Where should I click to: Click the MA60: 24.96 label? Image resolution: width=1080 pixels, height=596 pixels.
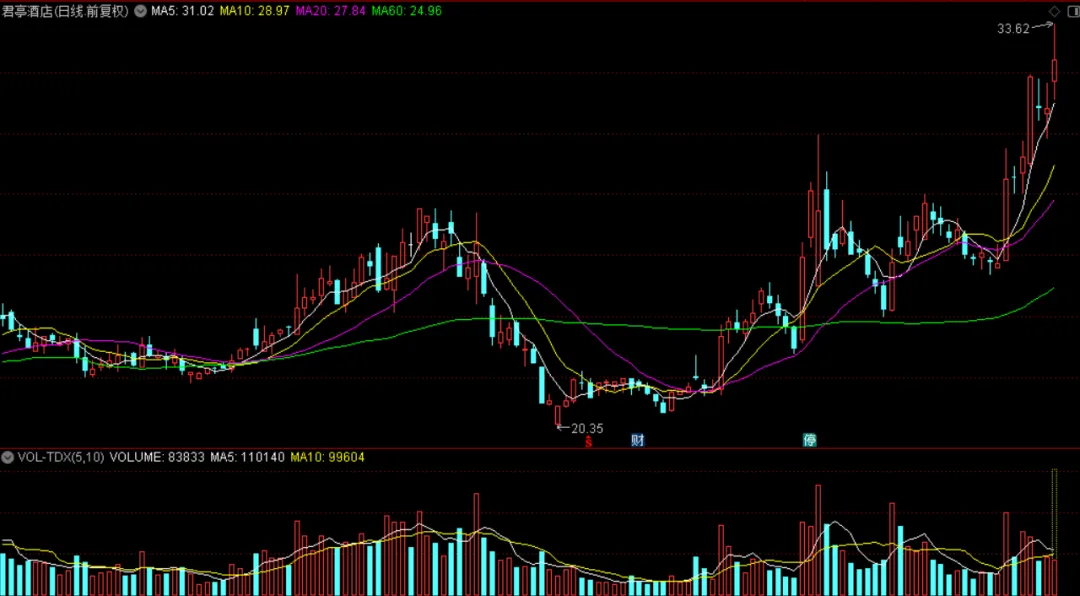(x=406, y=11)
